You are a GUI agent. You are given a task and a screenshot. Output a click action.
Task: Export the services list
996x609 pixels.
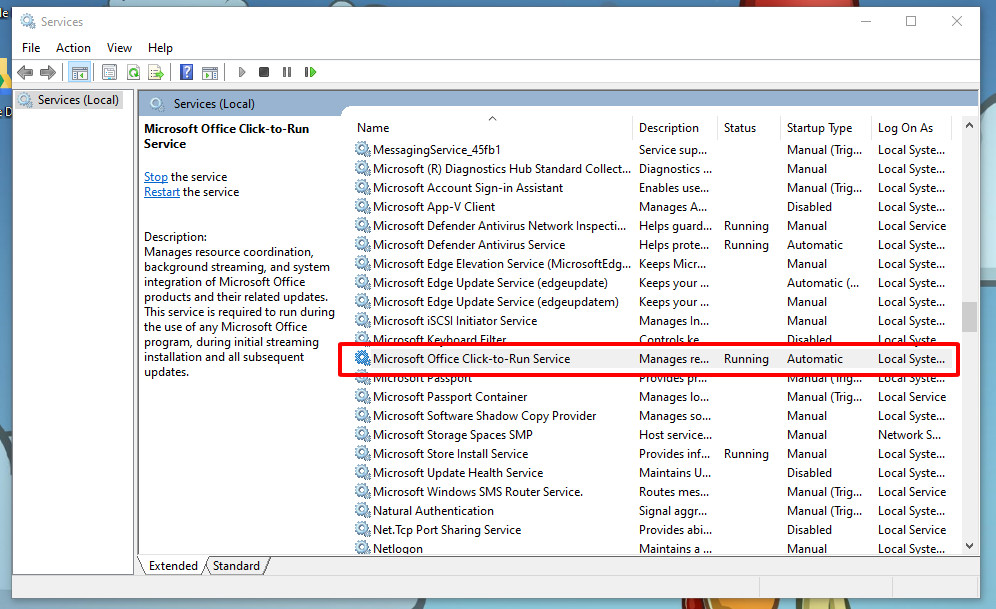click(157, 71)
